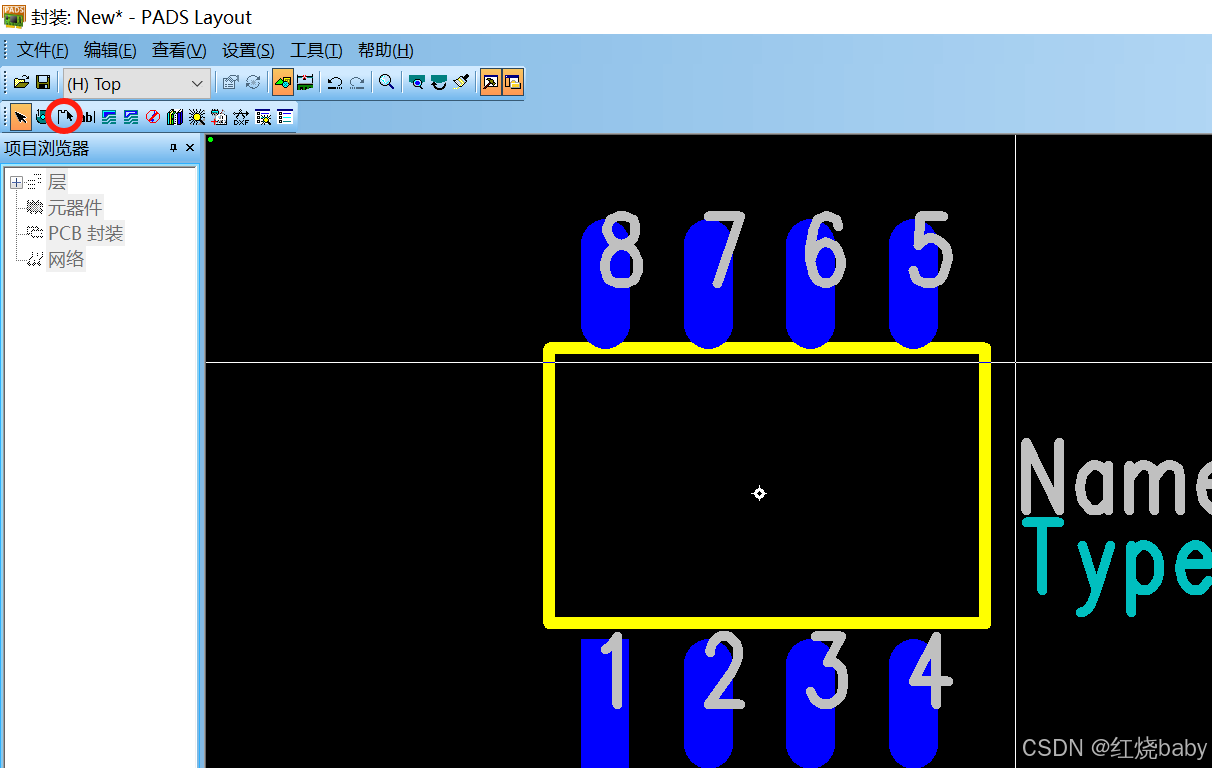Image resolution: width=1212 pixels, height=768 pixels.
Task: Click the paintbrush redraw icon
Action: pyautogui.click(x=460, y=82)
